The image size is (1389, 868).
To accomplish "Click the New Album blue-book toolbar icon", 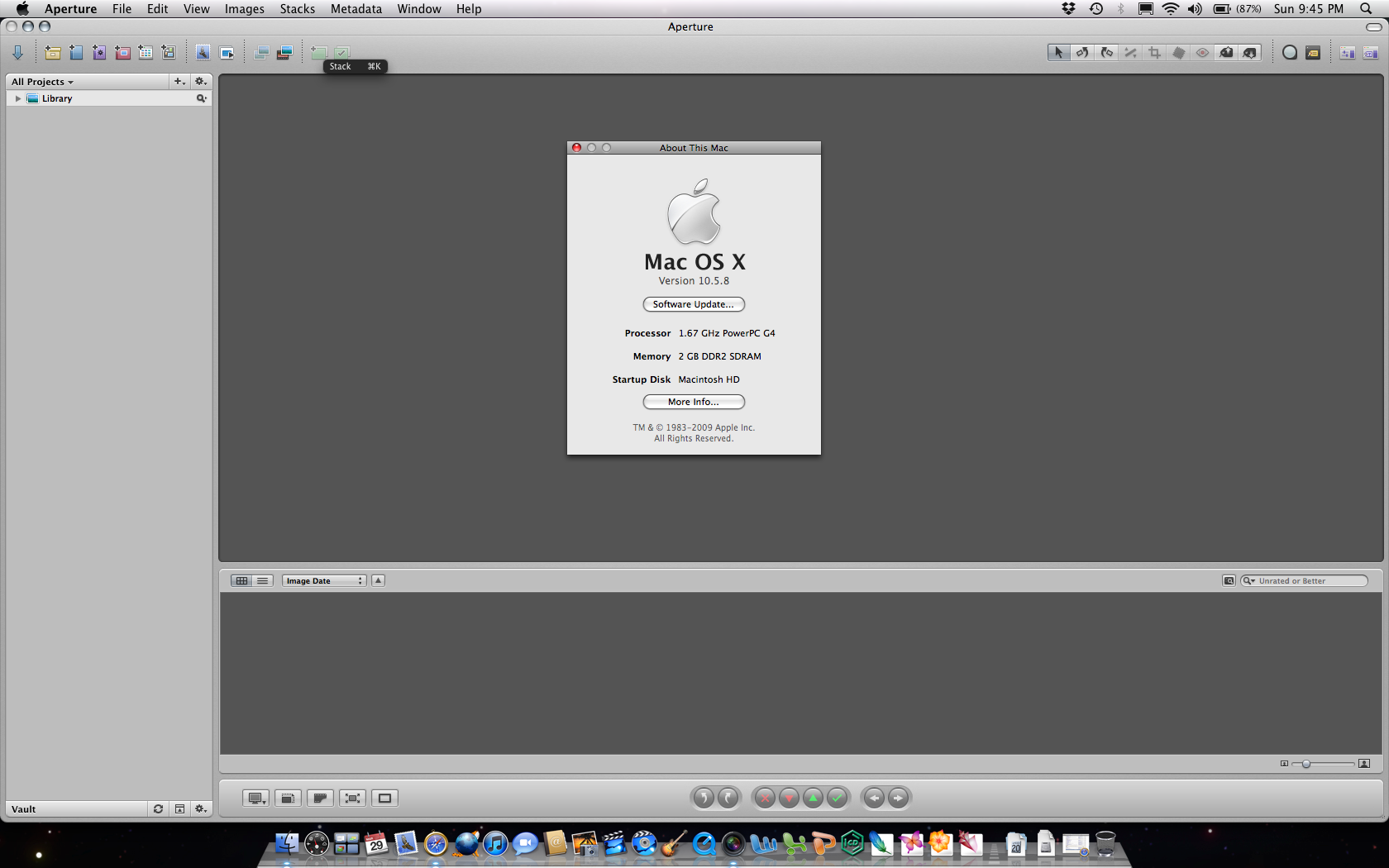I will tap(76, 53).
